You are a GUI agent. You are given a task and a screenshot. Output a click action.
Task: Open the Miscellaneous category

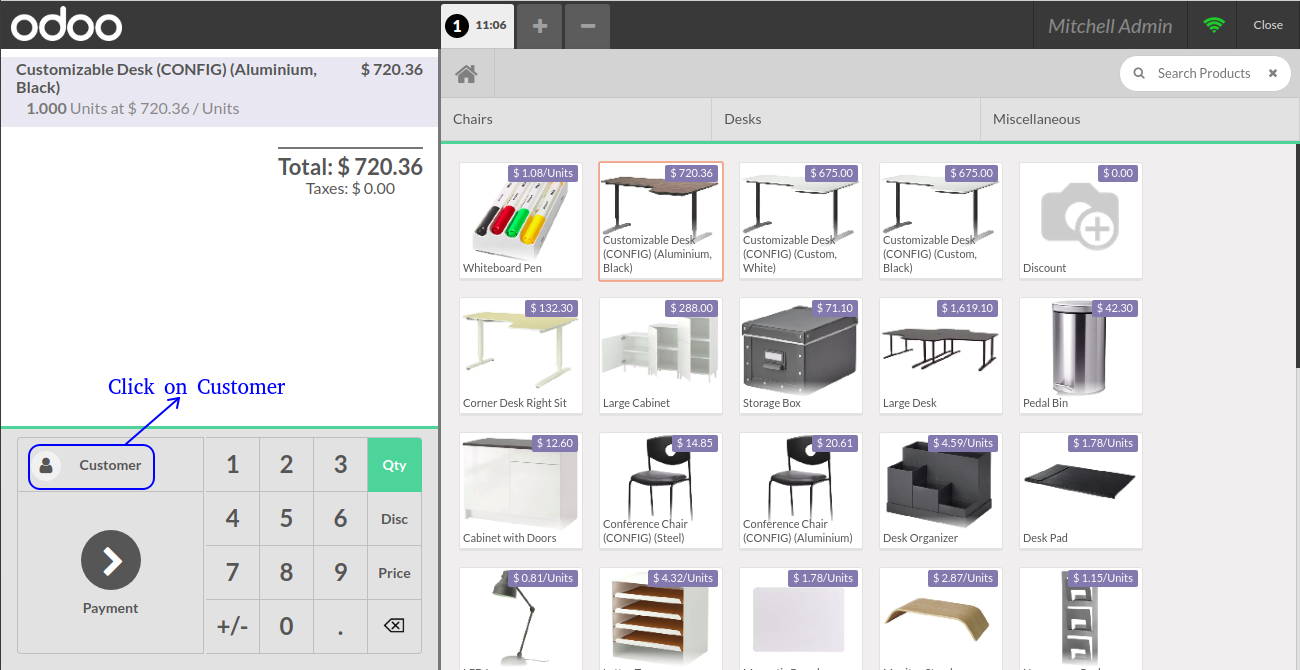1140,119
